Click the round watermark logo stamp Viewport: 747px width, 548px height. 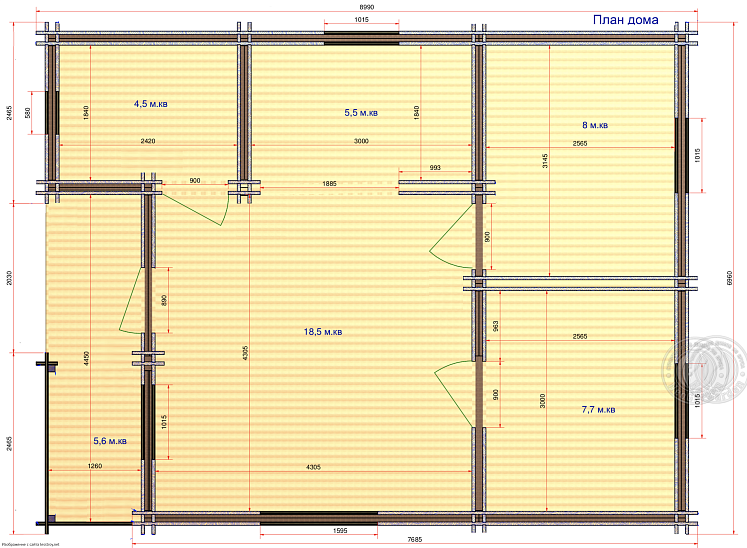pos(703,367)
